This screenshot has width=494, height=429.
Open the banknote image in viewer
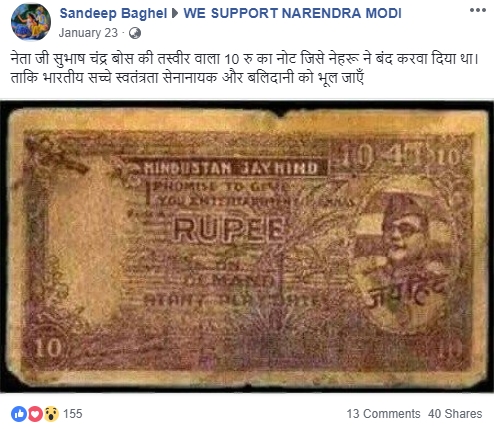pyautogui.click(x=247, y=247)
